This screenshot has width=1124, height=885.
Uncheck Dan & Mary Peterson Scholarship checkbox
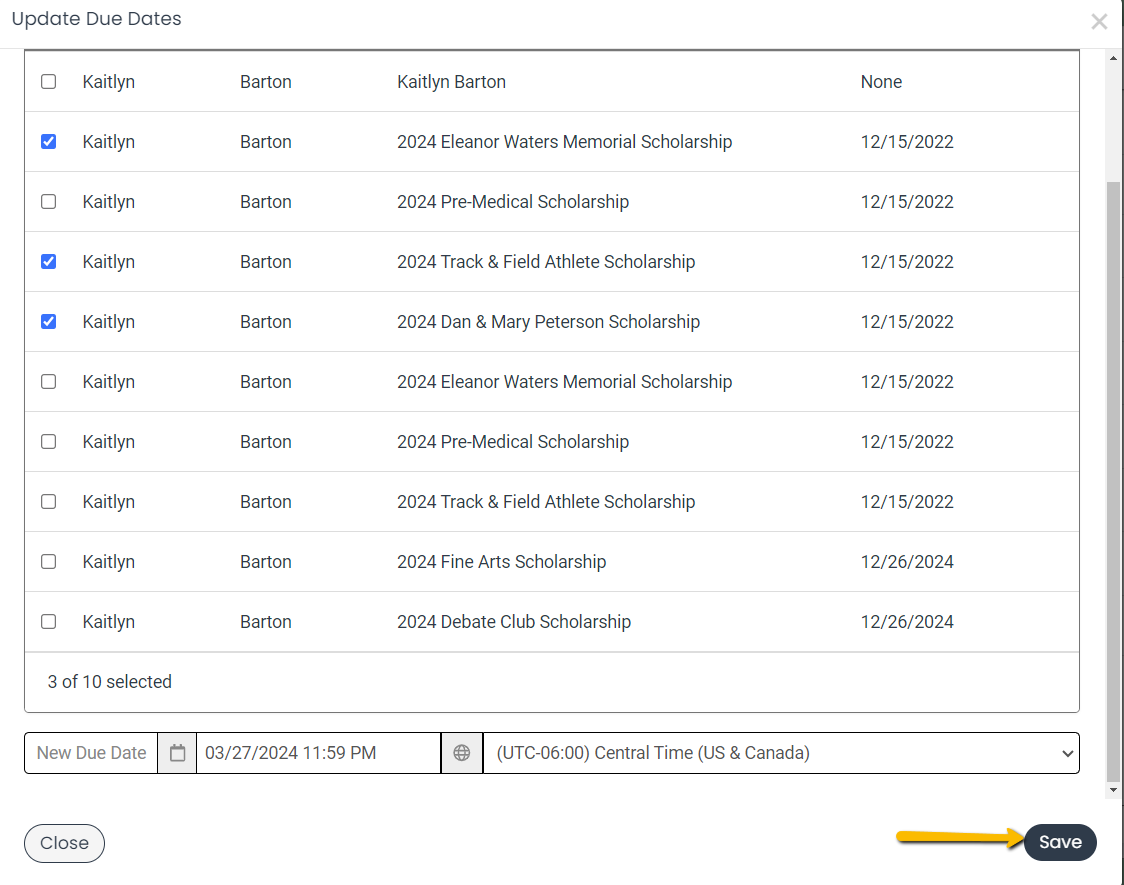tap(49, 322)
